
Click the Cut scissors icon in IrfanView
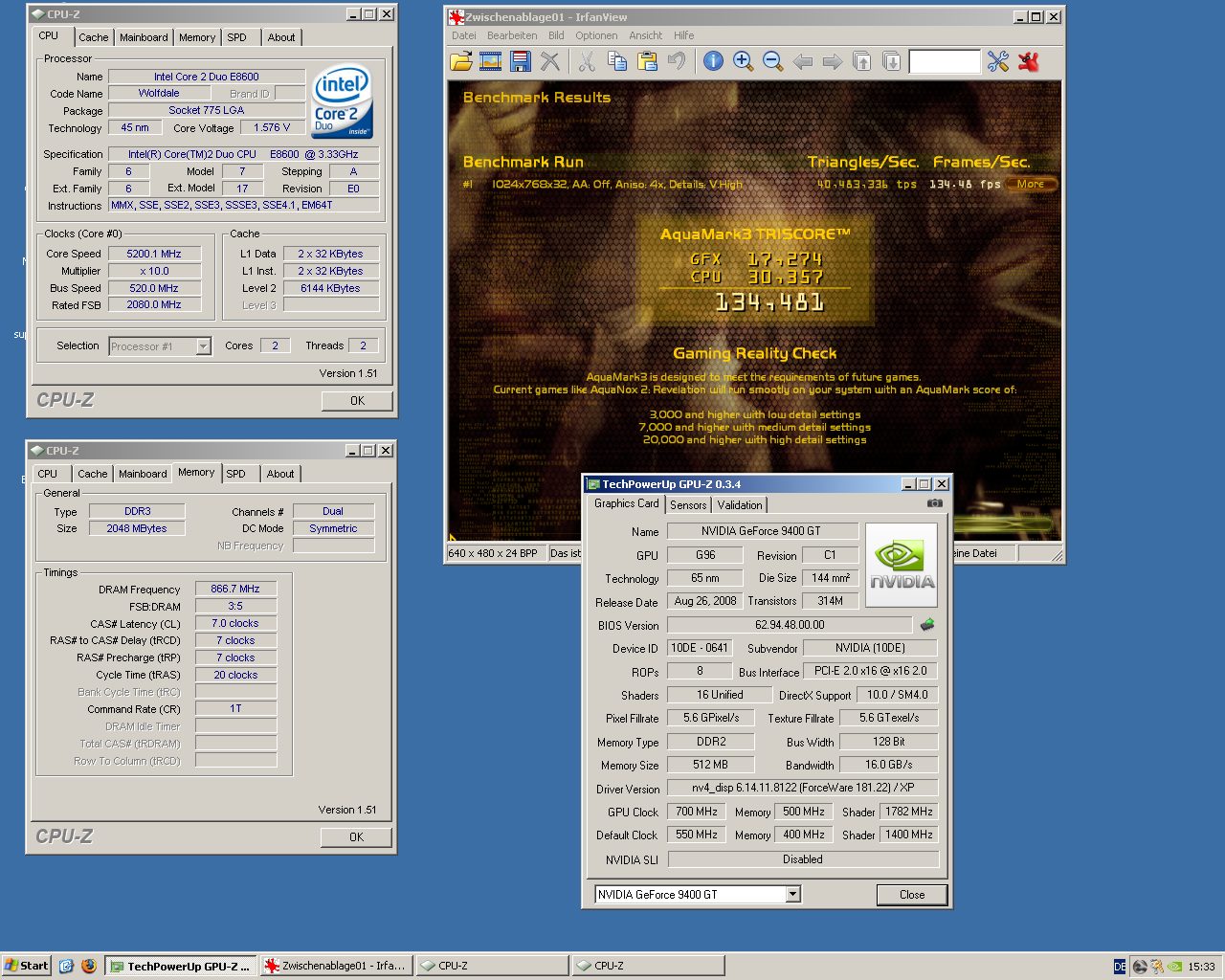pos(587,61)
